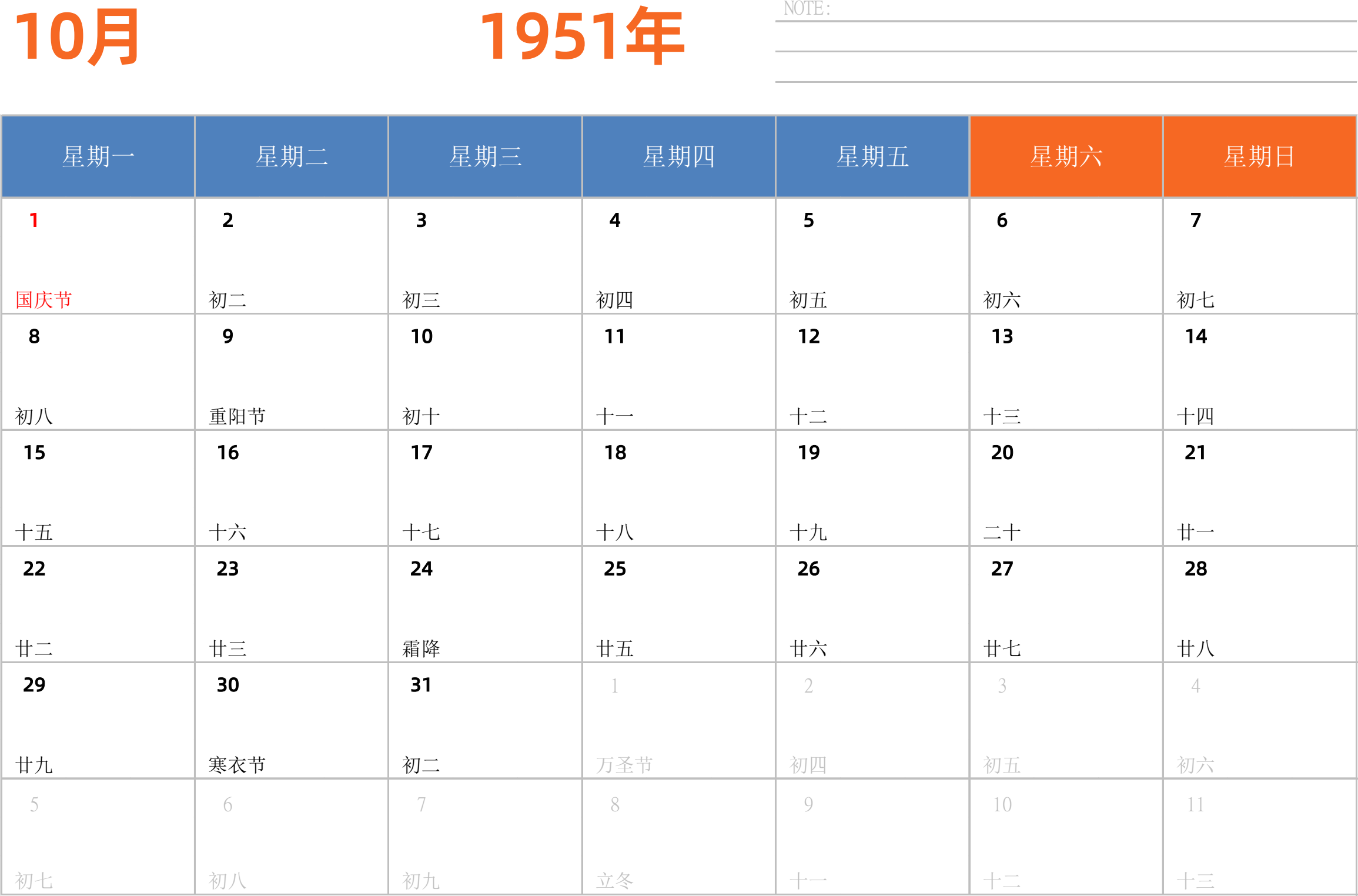Select date 31 in last October row

click(484, 720)
